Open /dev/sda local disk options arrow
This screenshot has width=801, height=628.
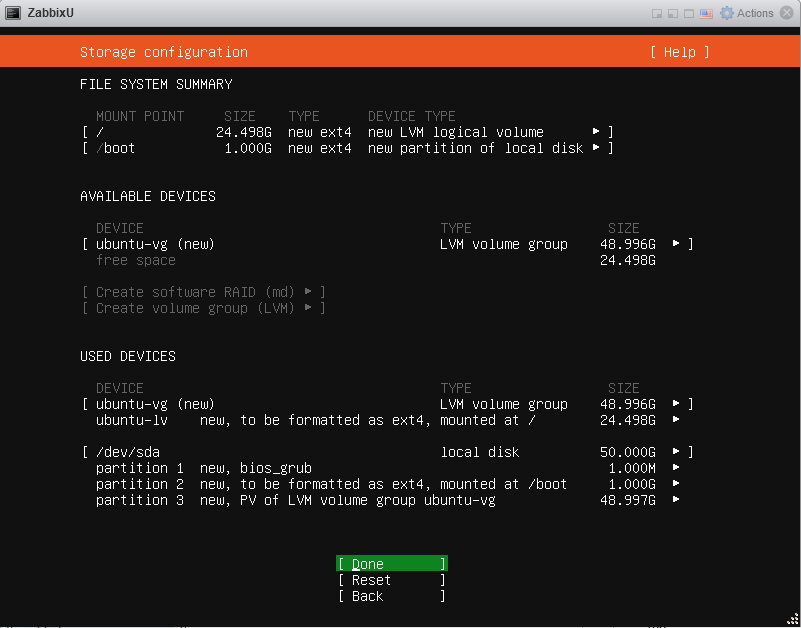[676, 452]
